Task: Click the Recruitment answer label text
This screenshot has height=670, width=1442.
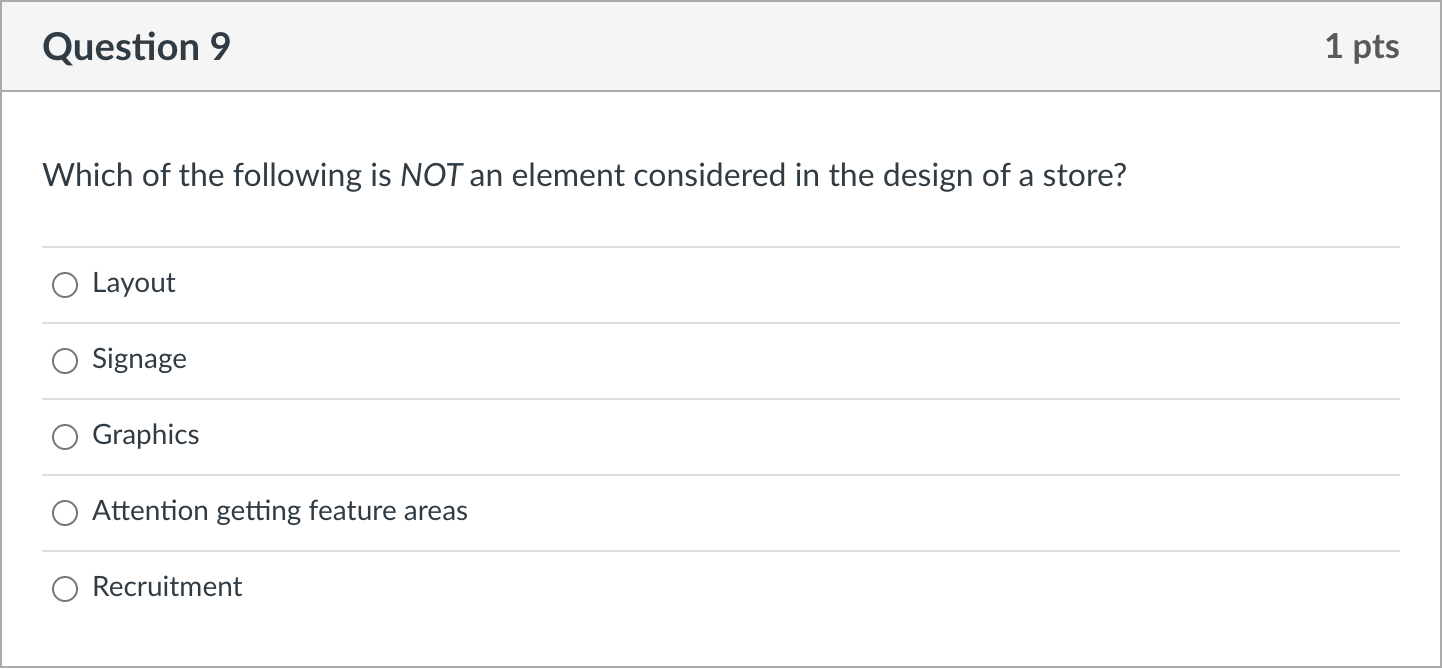Action: 167,588
